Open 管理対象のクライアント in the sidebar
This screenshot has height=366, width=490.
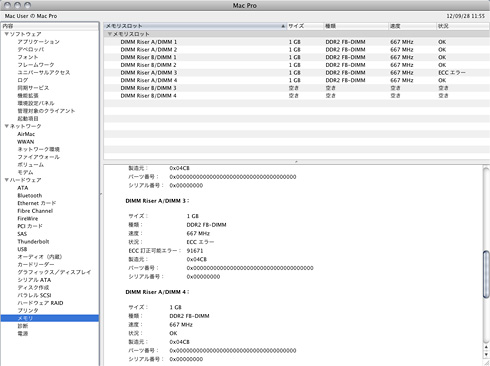[x=46, y=111]
